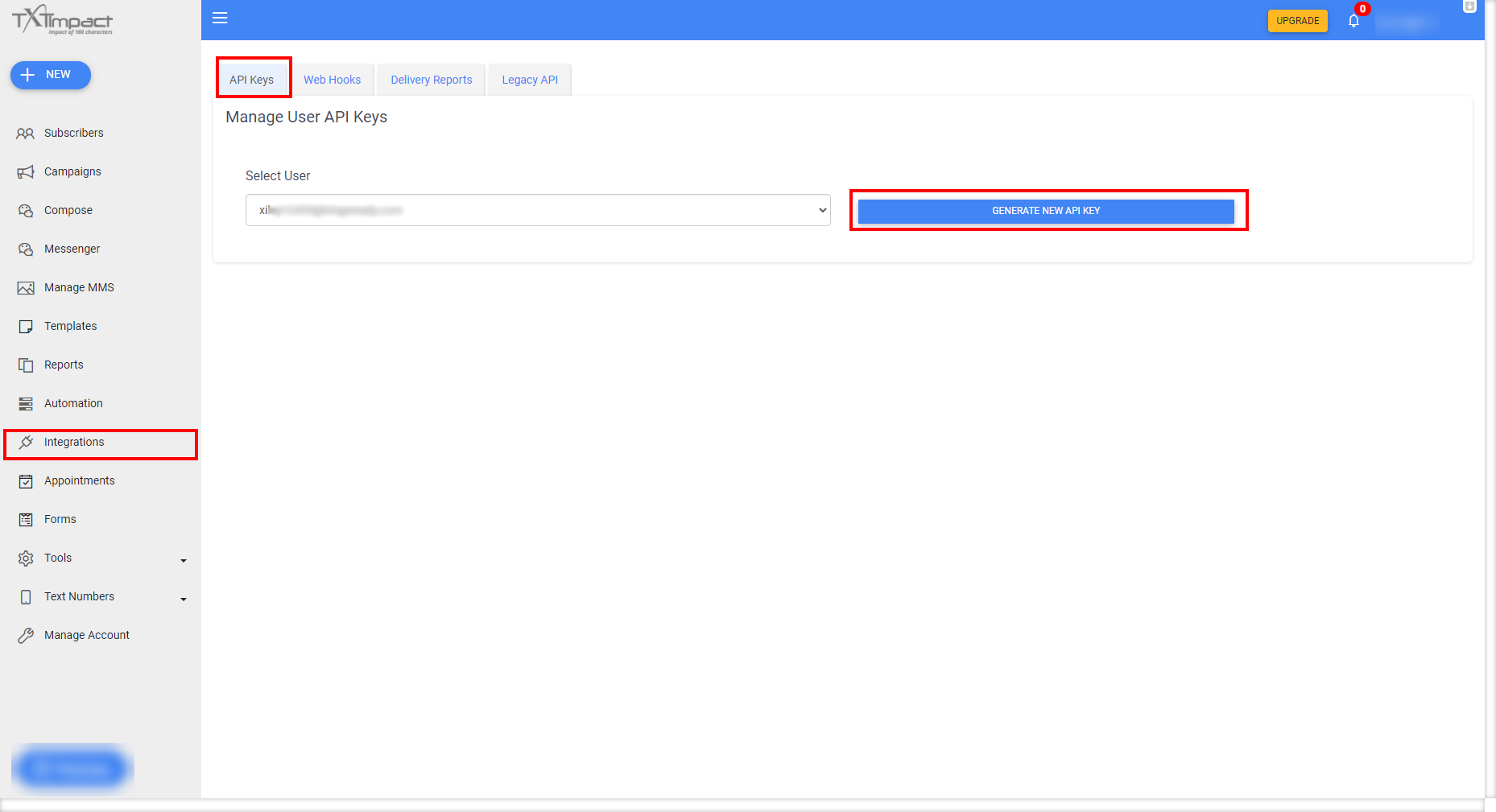Click the Compose chat icon
This screenshot has height=812, width=1496.
click(26, 211)
